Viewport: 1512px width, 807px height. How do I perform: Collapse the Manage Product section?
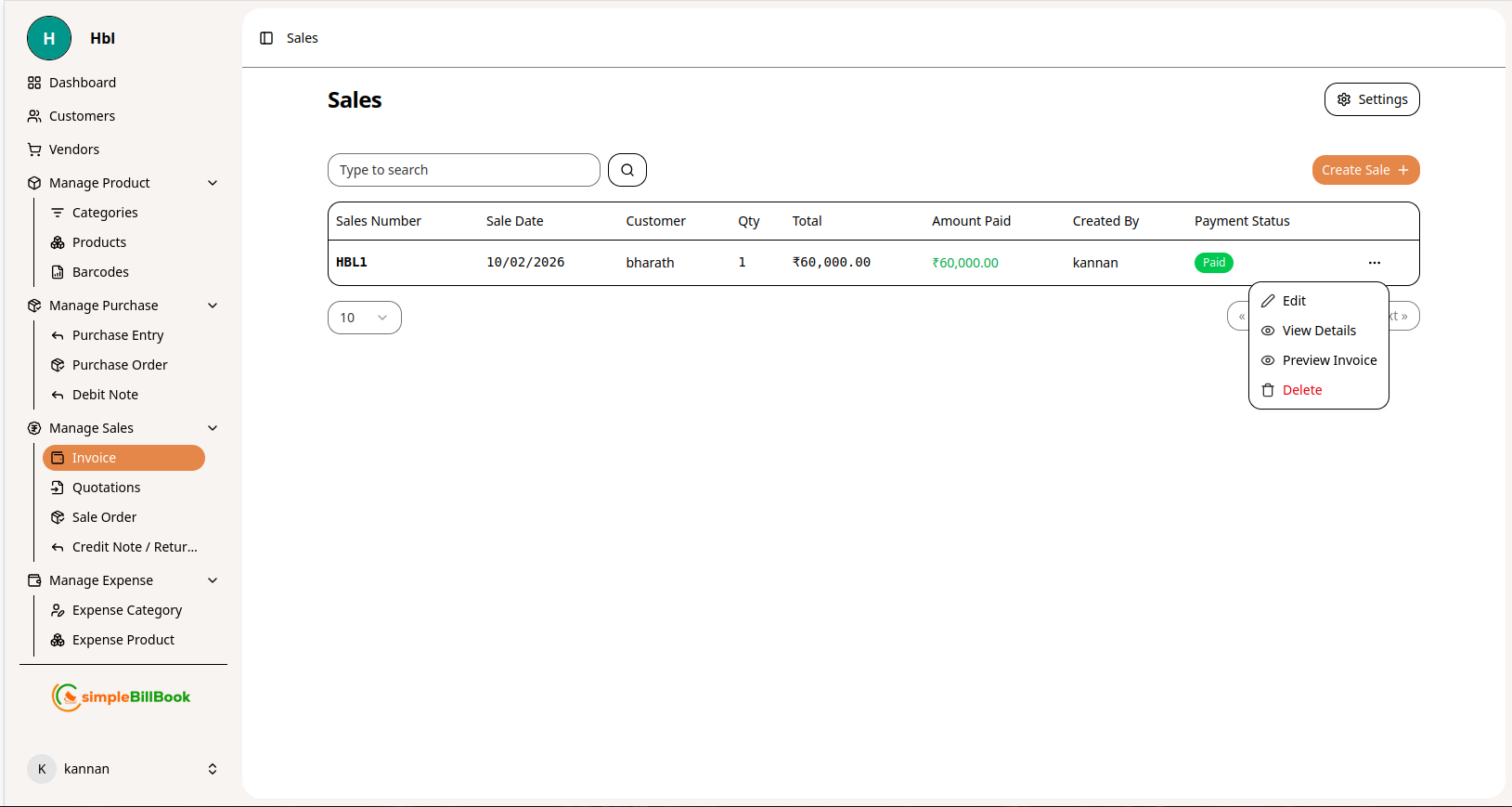(213, 183)
